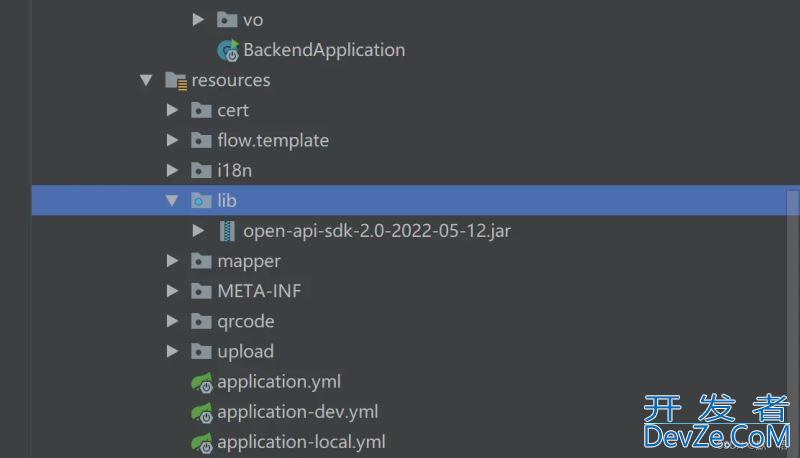Expand the vo package arrow

tap(198, 20)
